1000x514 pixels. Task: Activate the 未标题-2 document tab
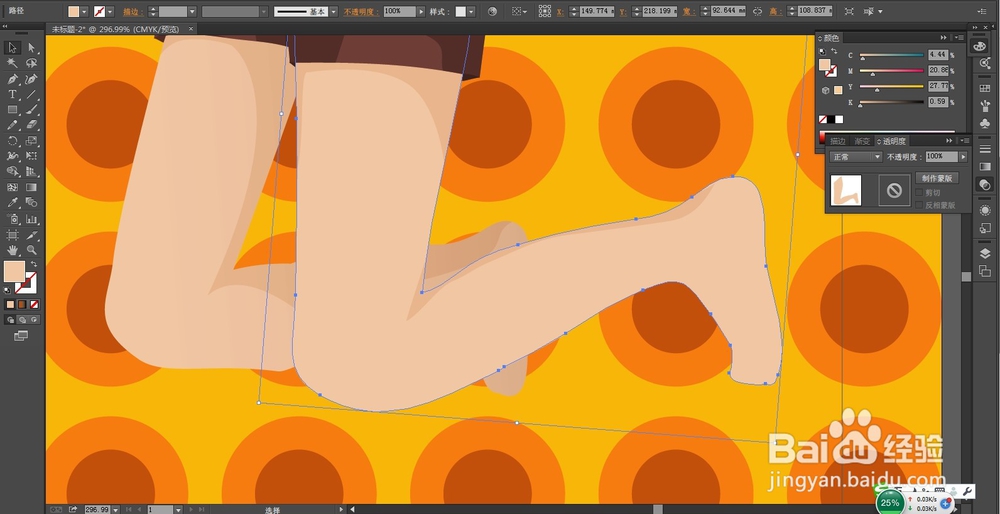tap(115, 29)
